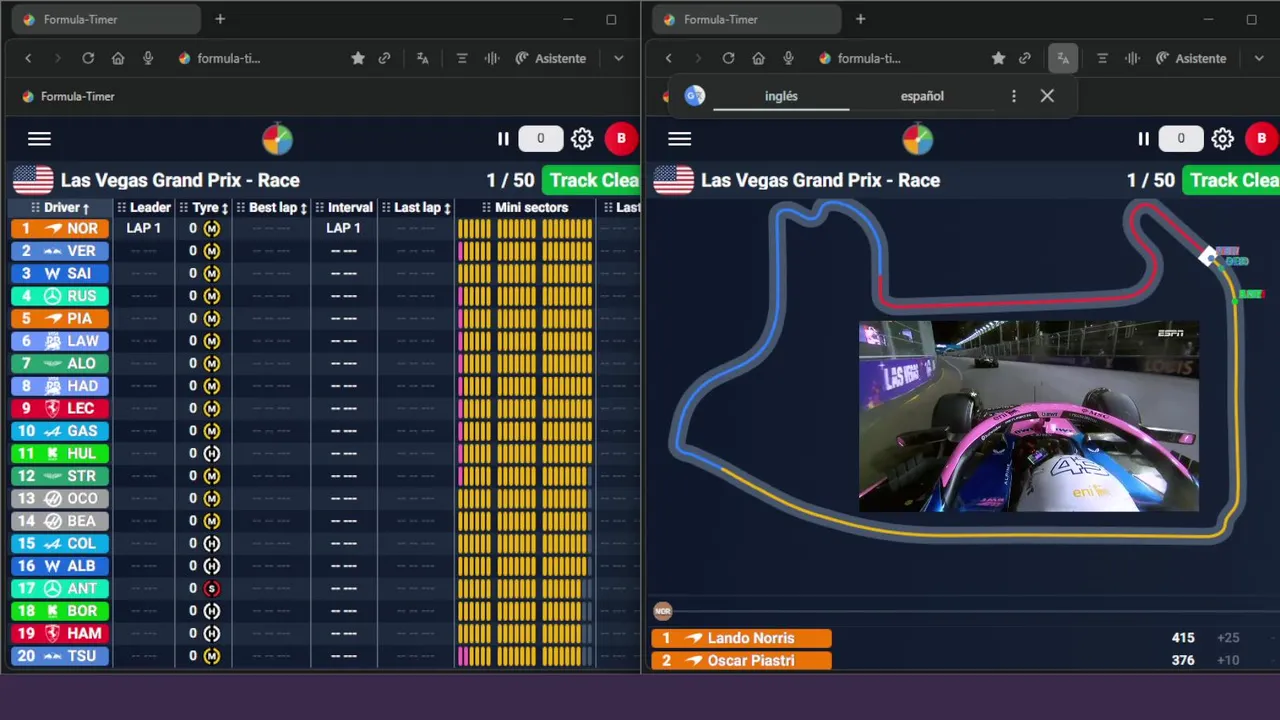1280x720 pixels.
Task: Click delay counter field in right window
Action: pyautogui.click(x=1180, y=139)
